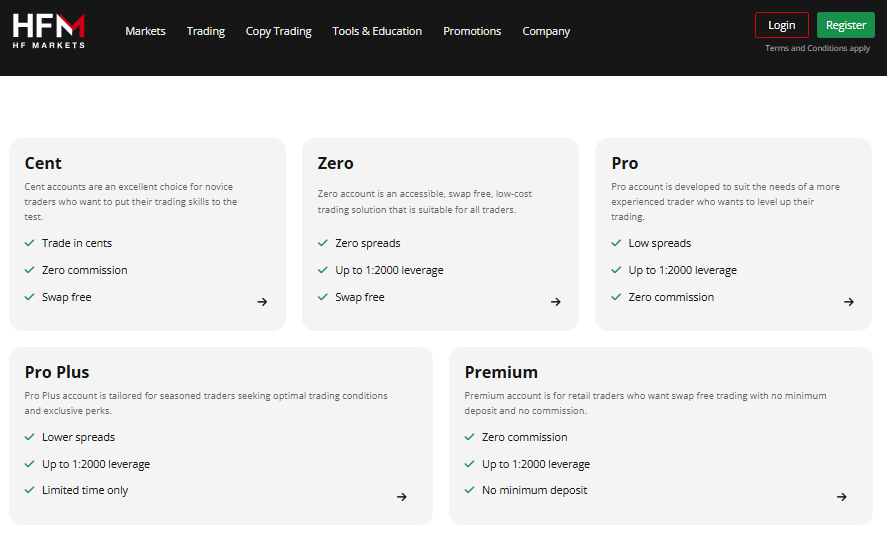Open the Zero account arrow icon
Screen dimensions: 887x538
tap(556, 302)
